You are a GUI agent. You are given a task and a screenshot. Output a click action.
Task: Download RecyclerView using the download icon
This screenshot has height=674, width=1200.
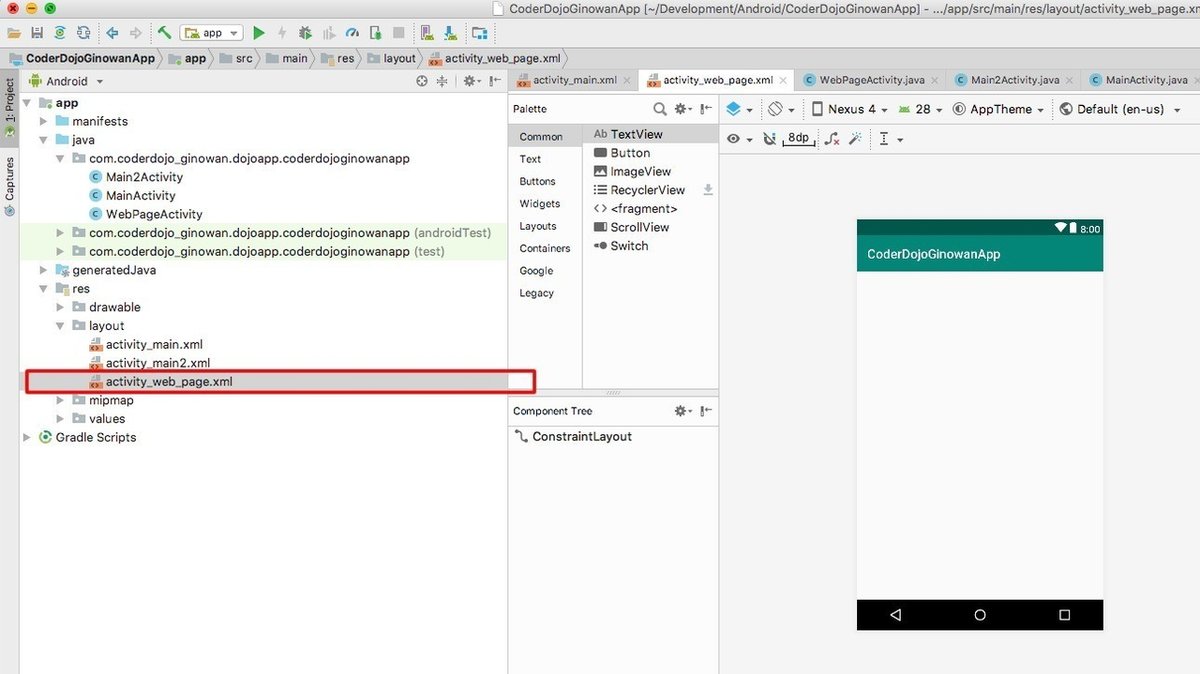point(708,190)
